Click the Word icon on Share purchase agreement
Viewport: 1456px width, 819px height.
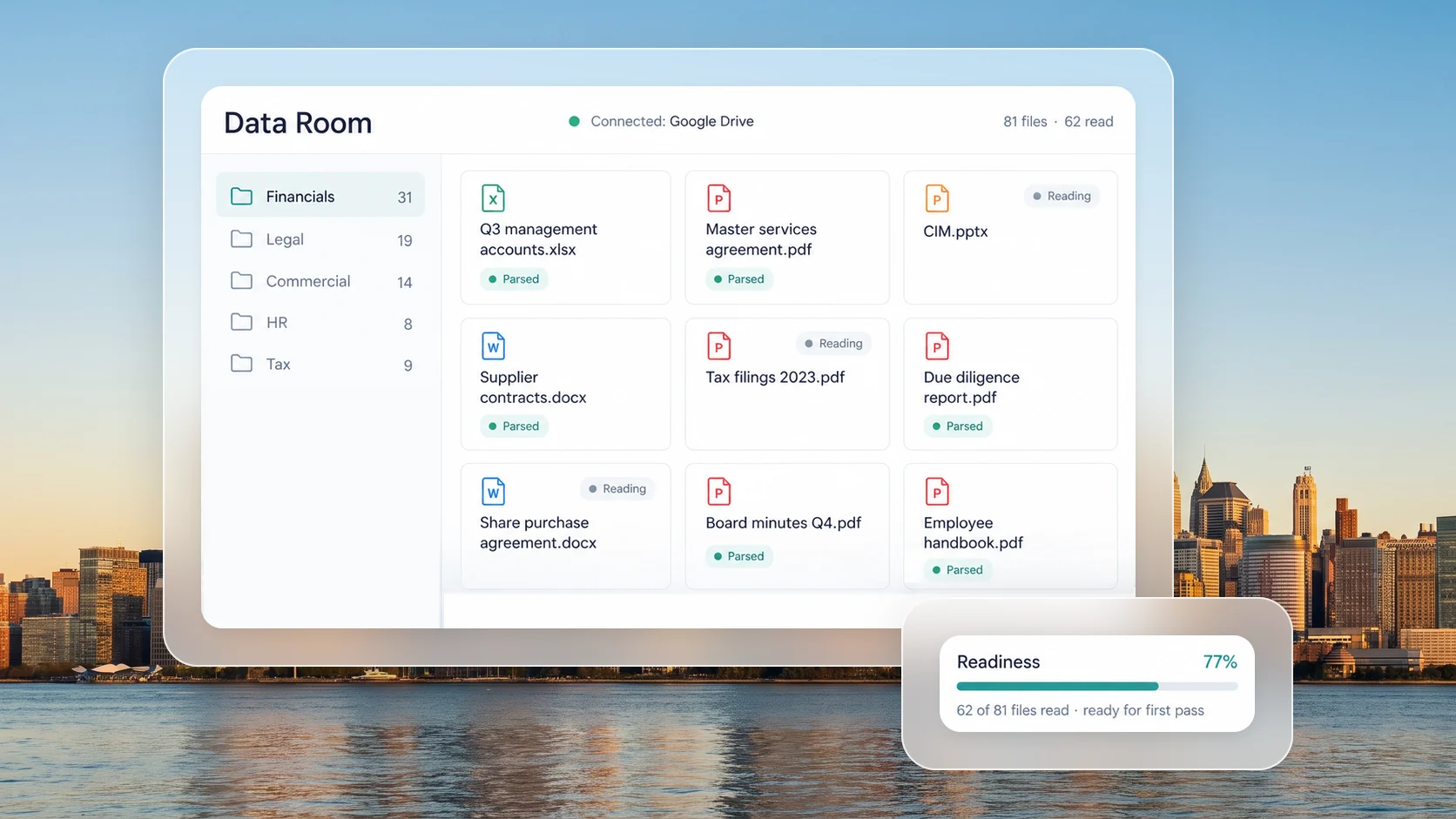click(493, 492)
